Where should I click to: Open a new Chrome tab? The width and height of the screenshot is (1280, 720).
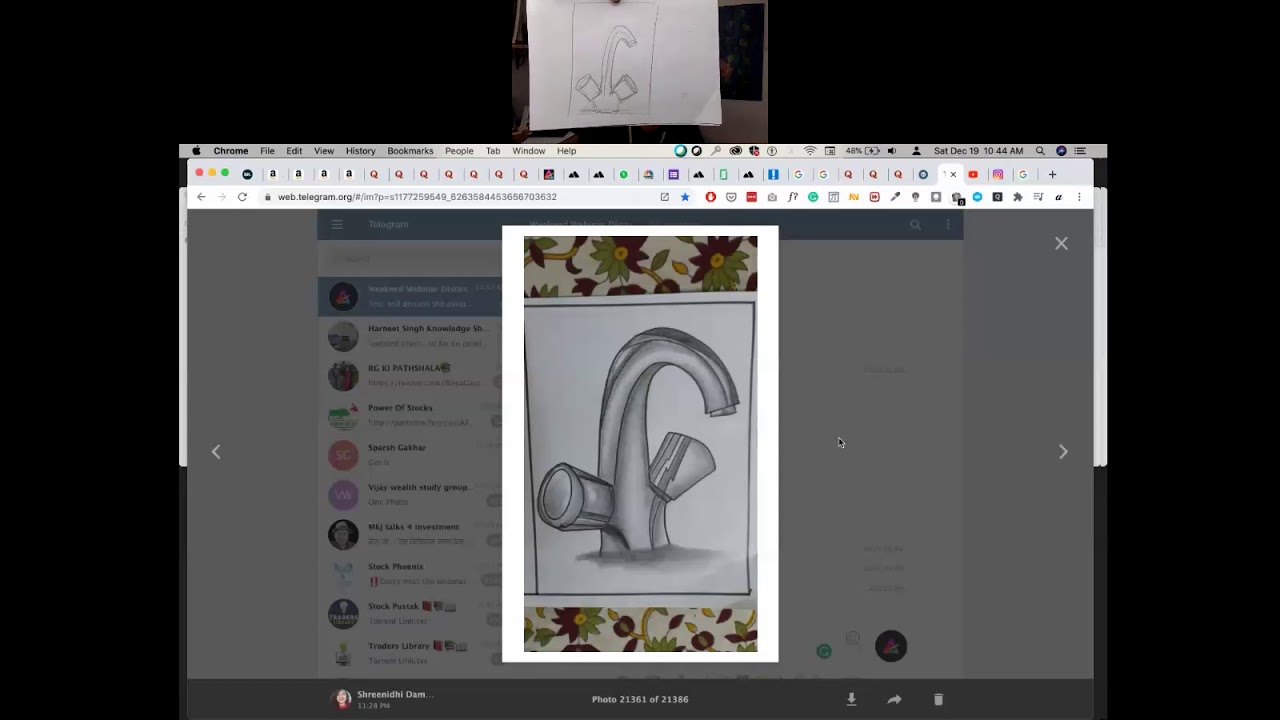[x=1052, y=174]
